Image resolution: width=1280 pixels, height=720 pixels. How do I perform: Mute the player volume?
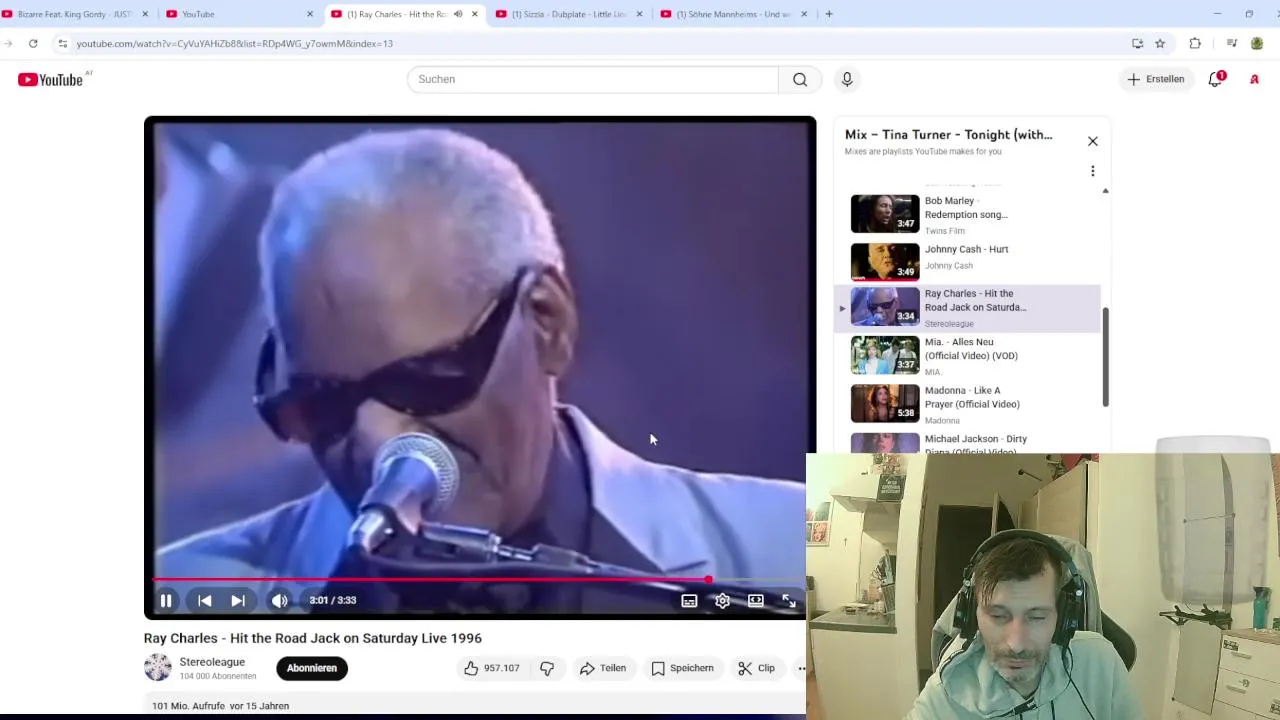(279, 601)
